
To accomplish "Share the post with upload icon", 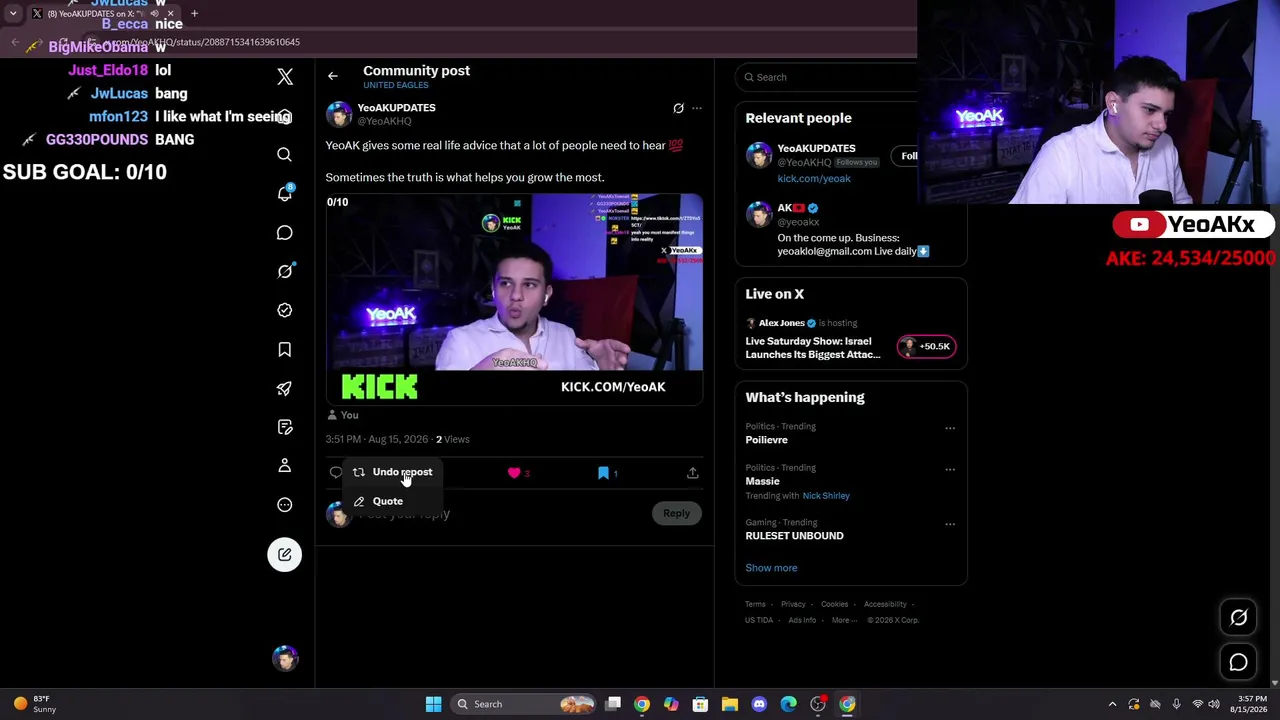I will click(x=692, y=473).
